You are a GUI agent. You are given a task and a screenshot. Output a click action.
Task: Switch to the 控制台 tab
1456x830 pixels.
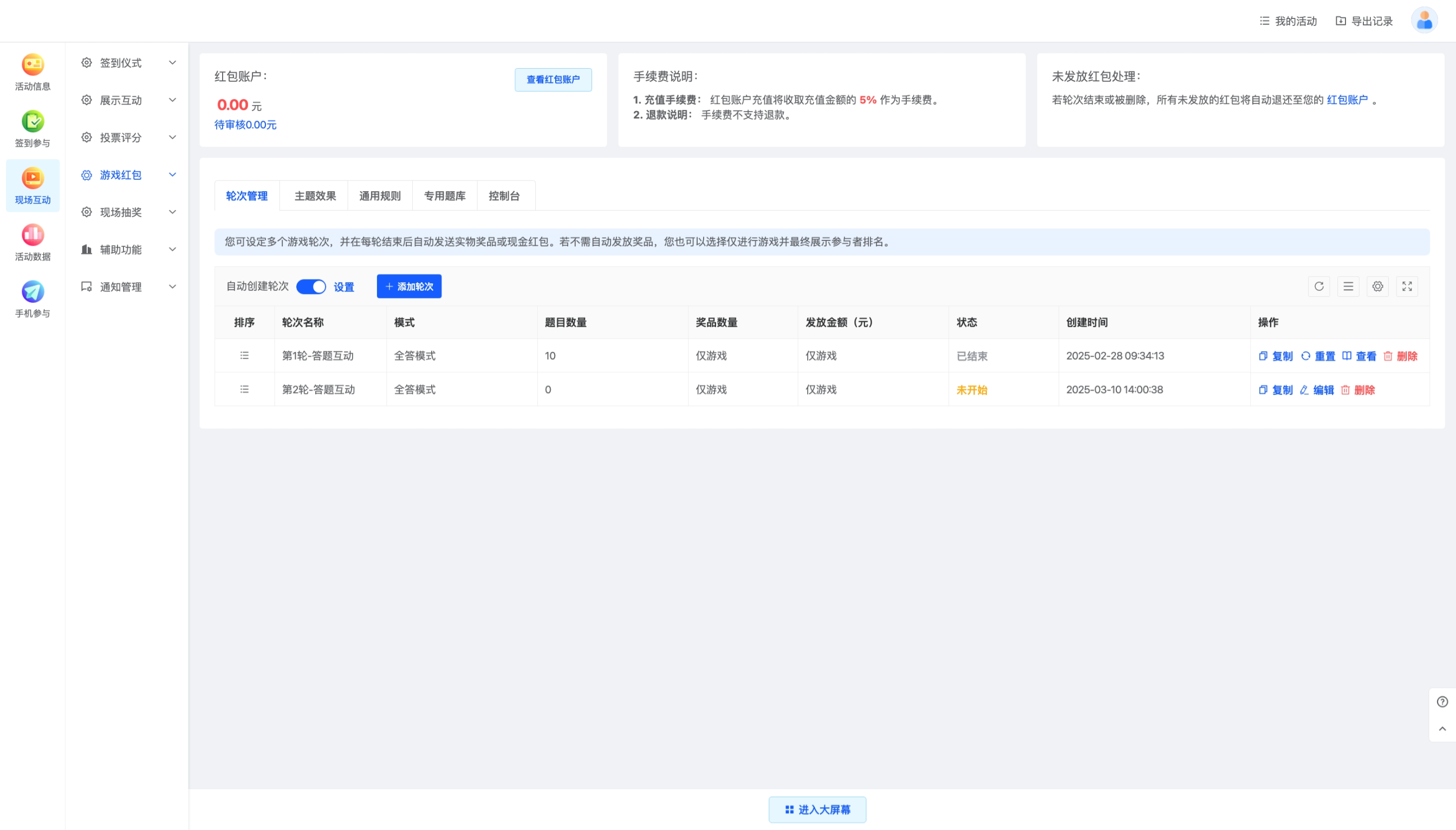(x=505, y=195)
